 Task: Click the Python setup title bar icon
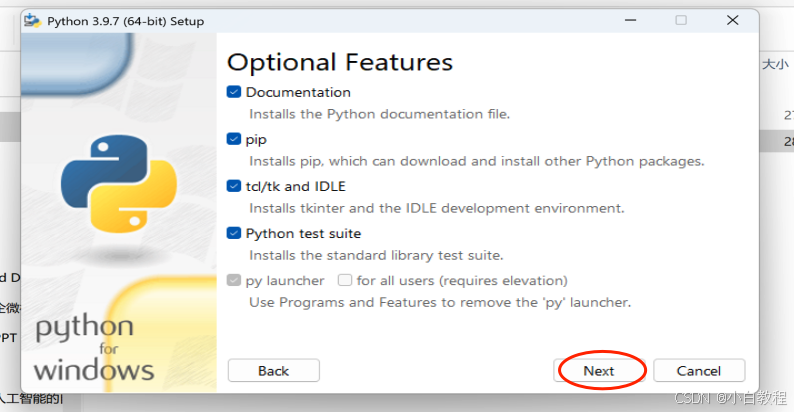point(32,21)
